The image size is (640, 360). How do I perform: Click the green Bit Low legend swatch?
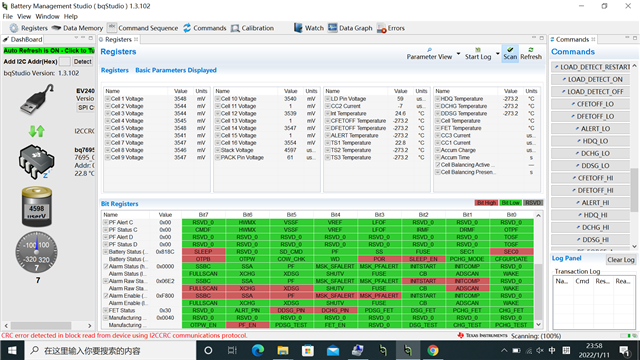tap(510, 203)
